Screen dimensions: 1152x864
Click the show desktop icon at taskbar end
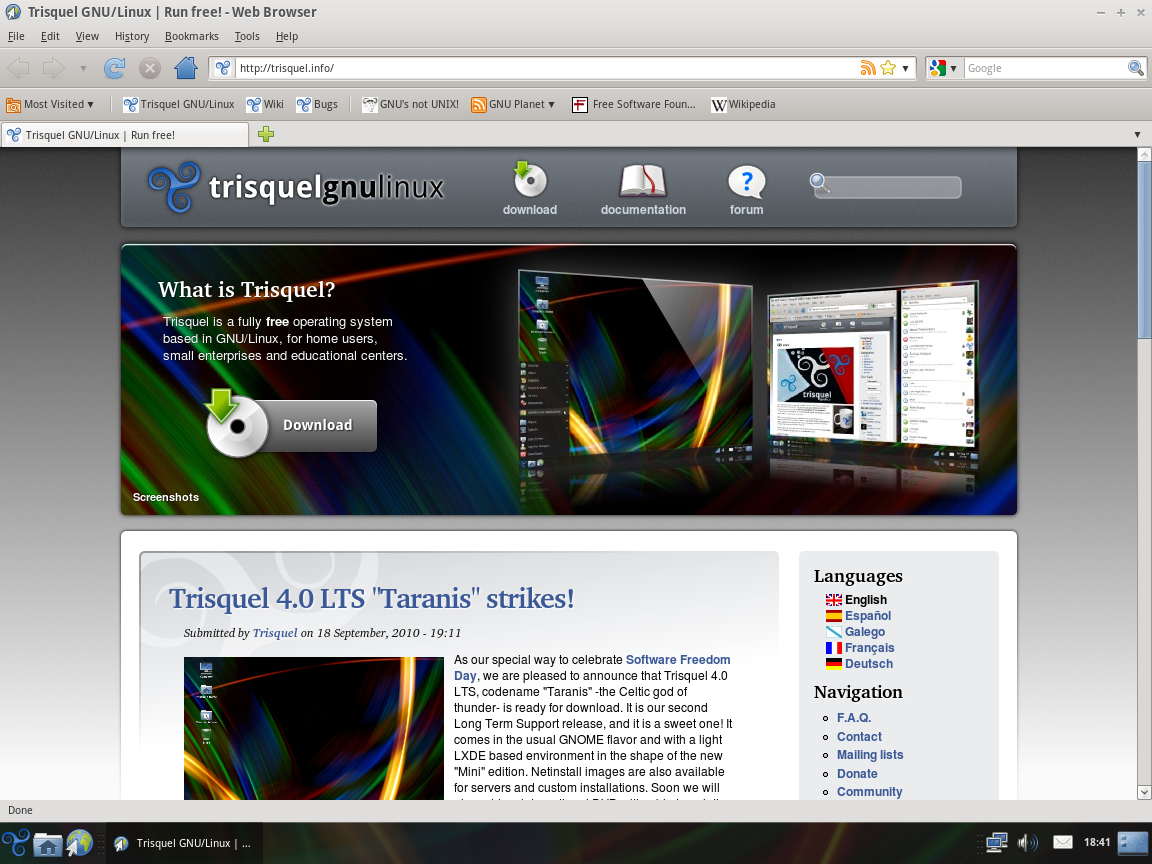point(1132,843)
